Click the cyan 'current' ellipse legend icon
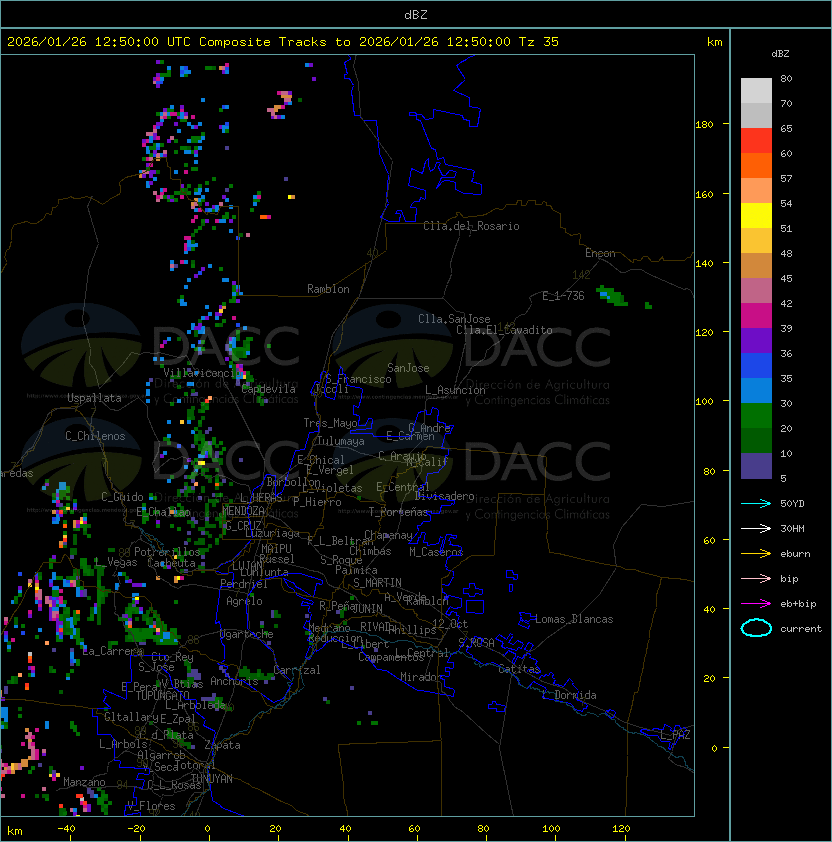 (x=756, y=628)
